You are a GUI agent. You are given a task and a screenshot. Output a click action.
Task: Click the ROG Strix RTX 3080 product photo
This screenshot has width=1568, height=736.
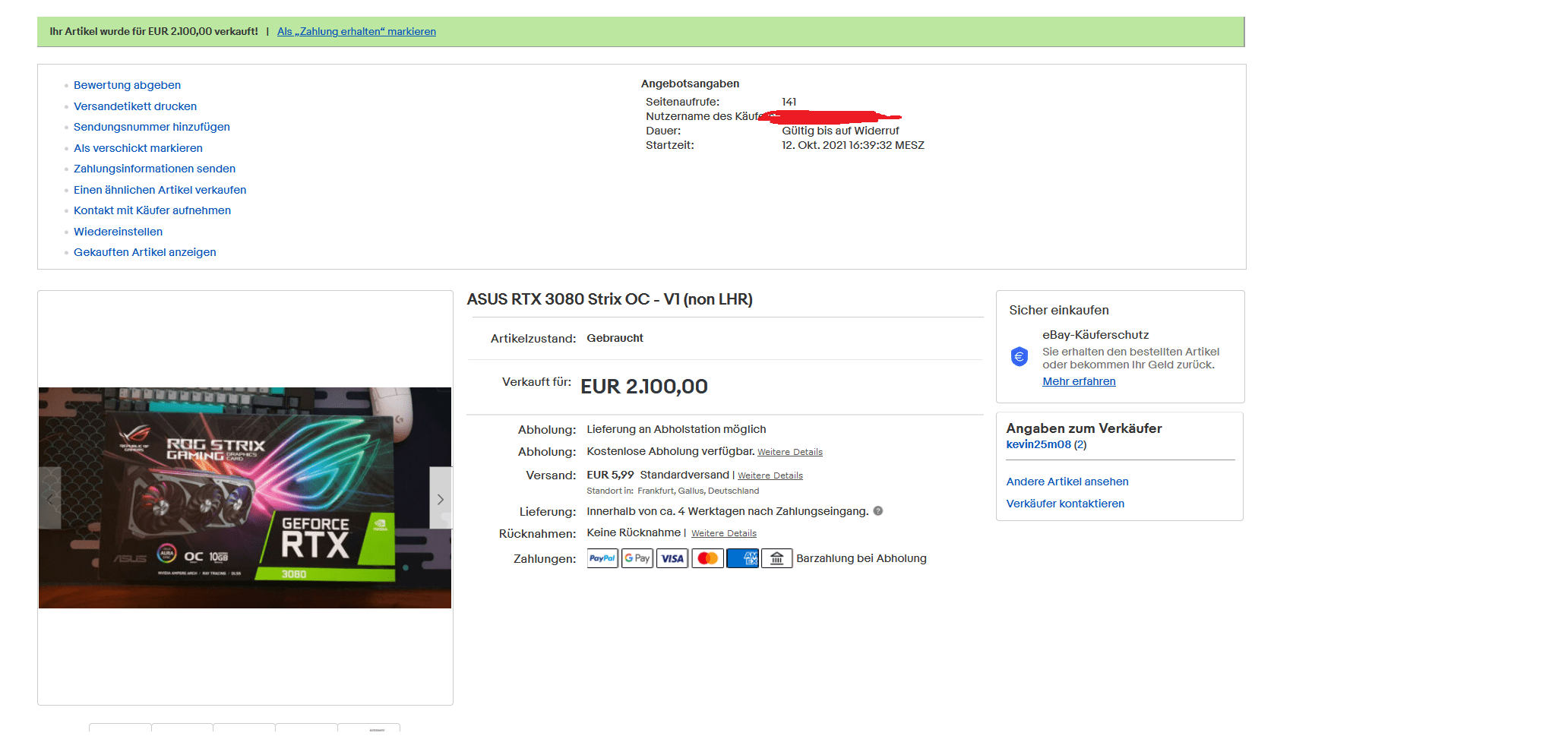click(245, 498)
